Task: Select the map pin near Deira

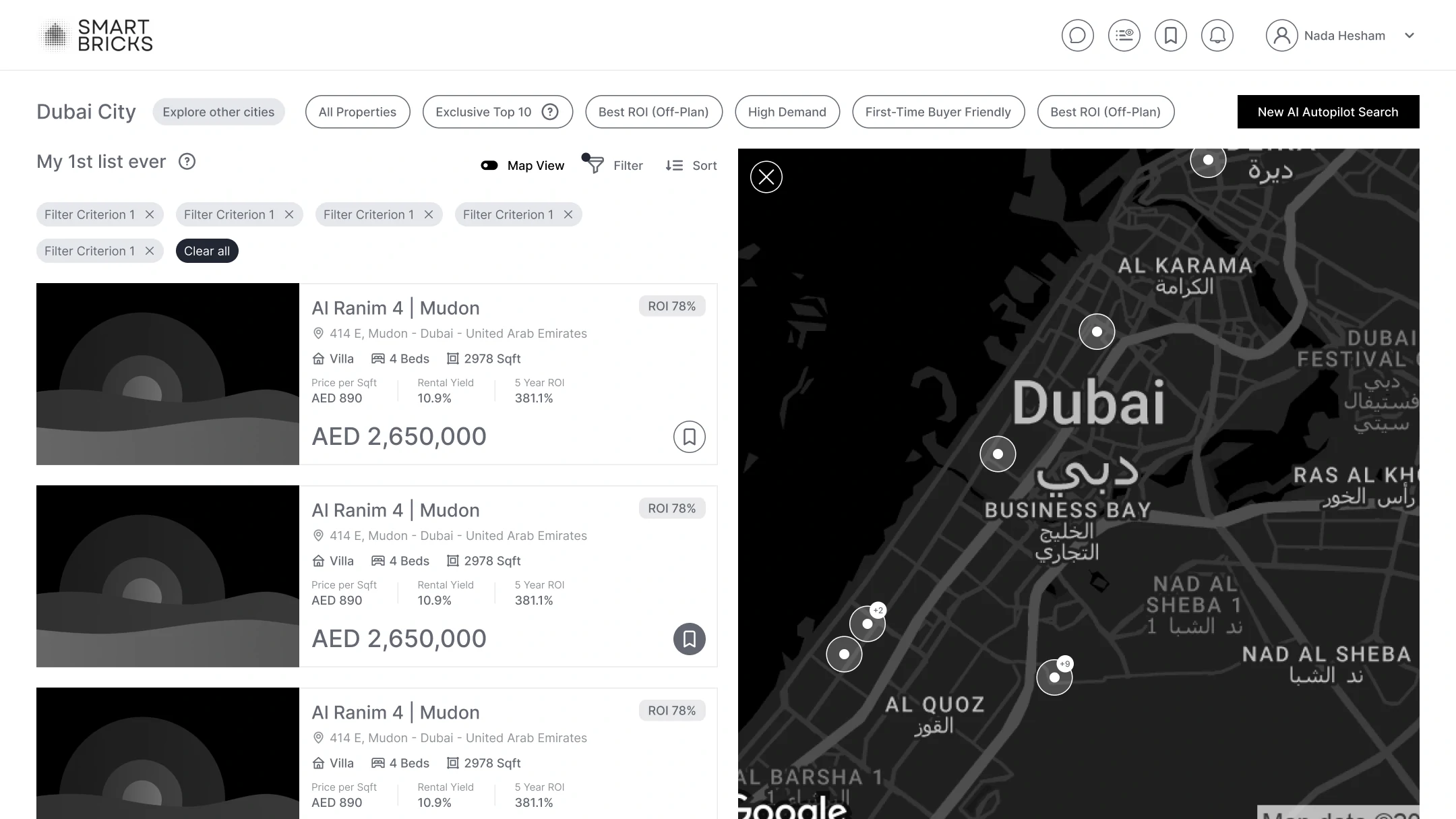Action: tap(1208, 160)
